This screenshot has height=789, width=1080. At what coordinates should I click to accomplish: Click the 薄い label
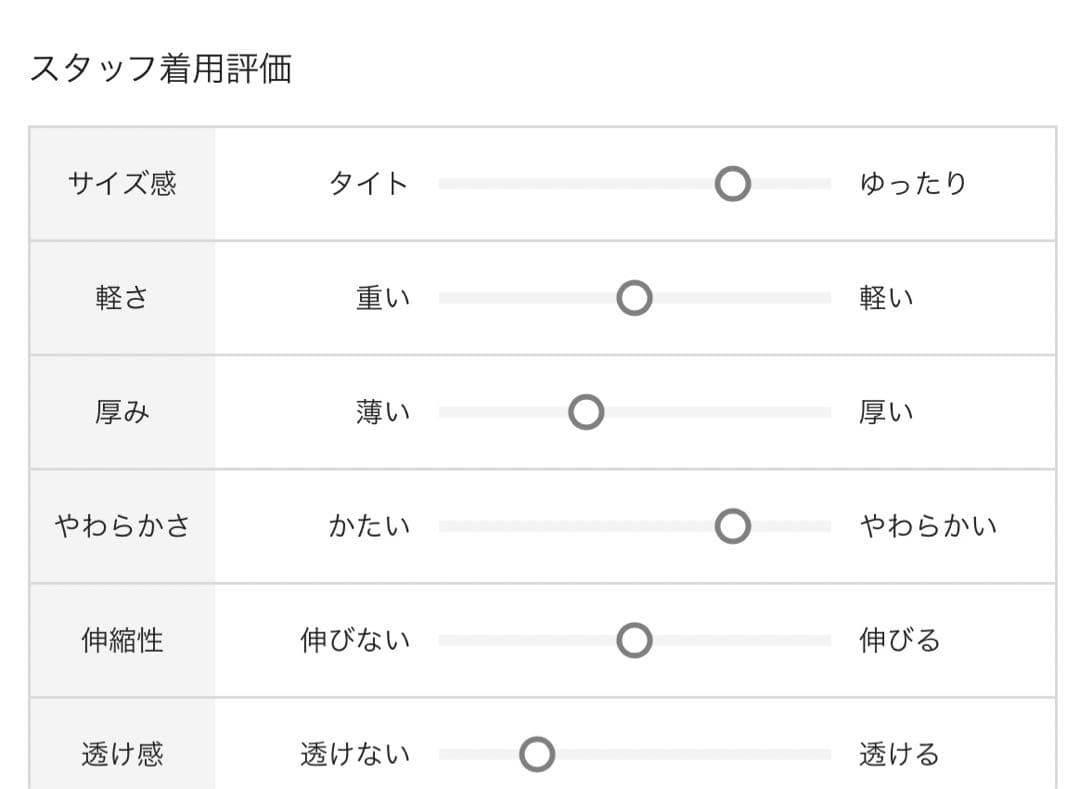tap(380, 411)
